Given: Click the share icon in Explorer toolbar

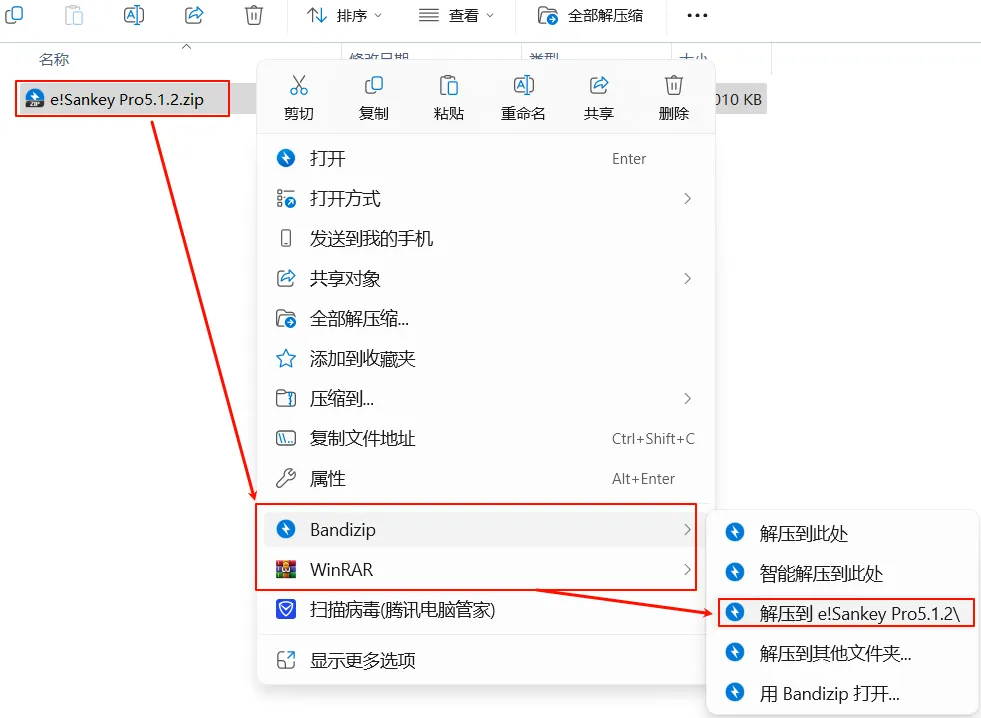Looking at the screenshot, I should [194, 14].
